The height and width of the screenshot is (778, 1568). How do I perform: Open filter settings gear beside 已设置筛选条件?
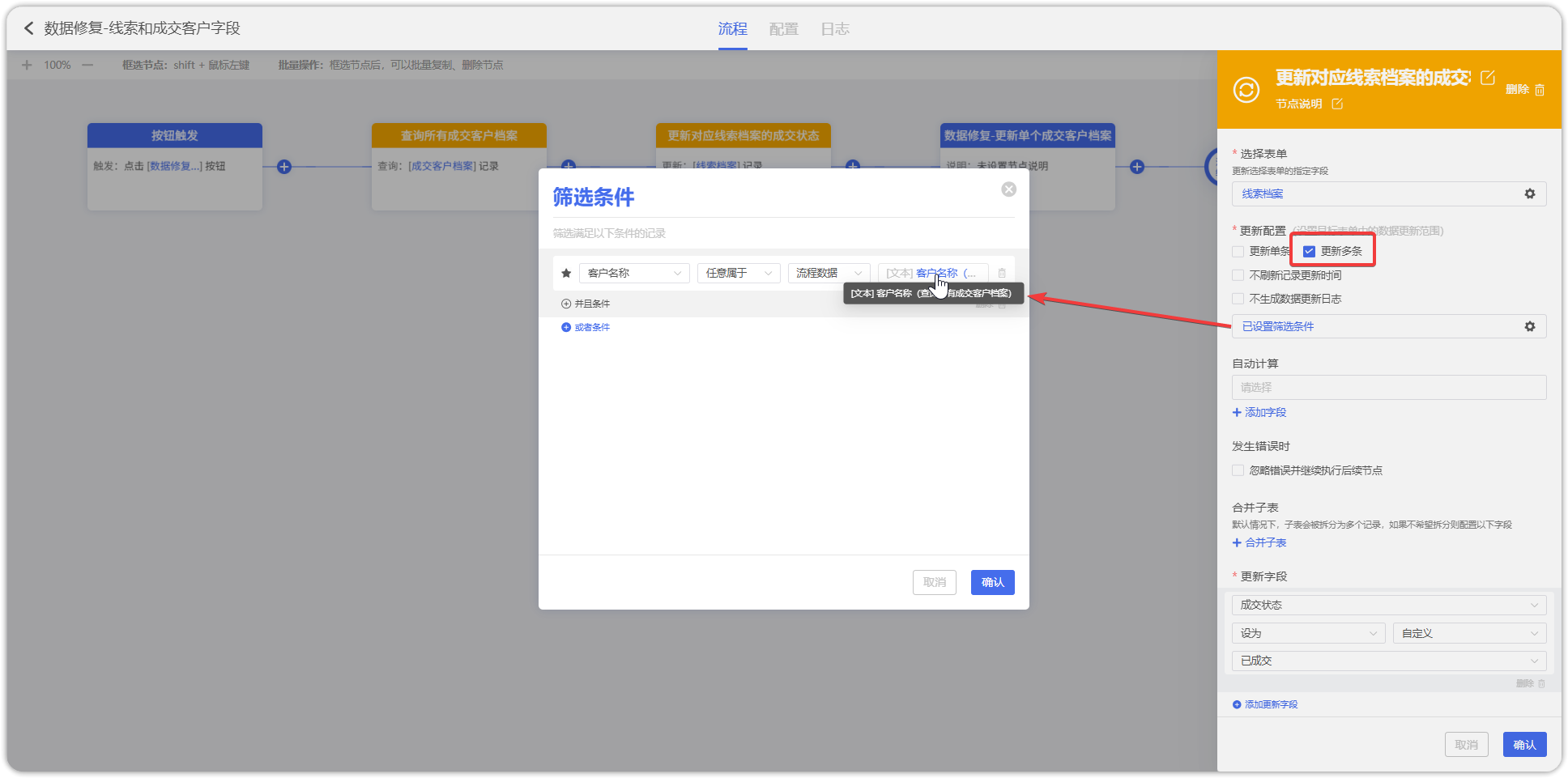(1529, 326)
